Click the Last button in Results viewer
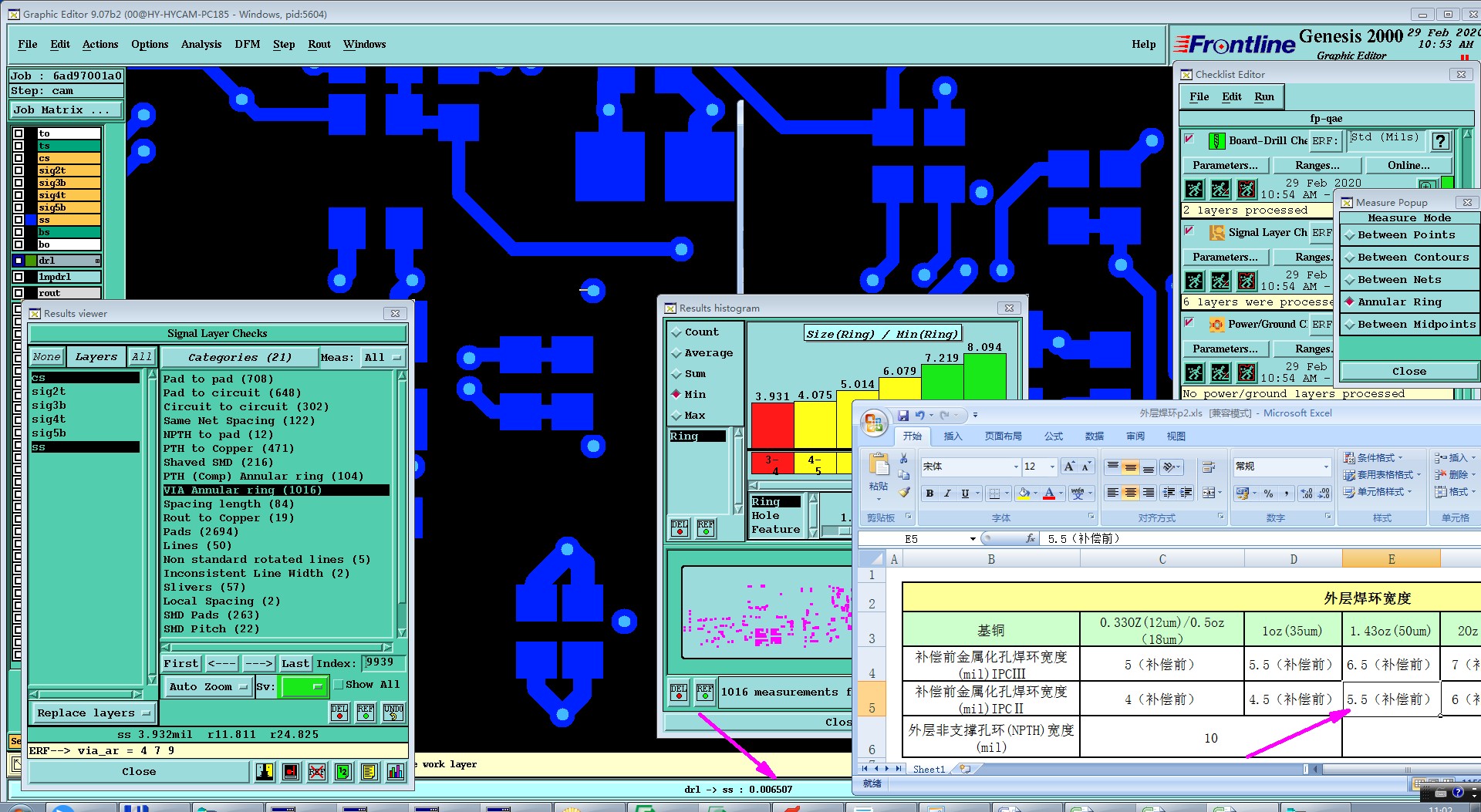Viewport: 1481px width, 812px height. tap(295, 663)
